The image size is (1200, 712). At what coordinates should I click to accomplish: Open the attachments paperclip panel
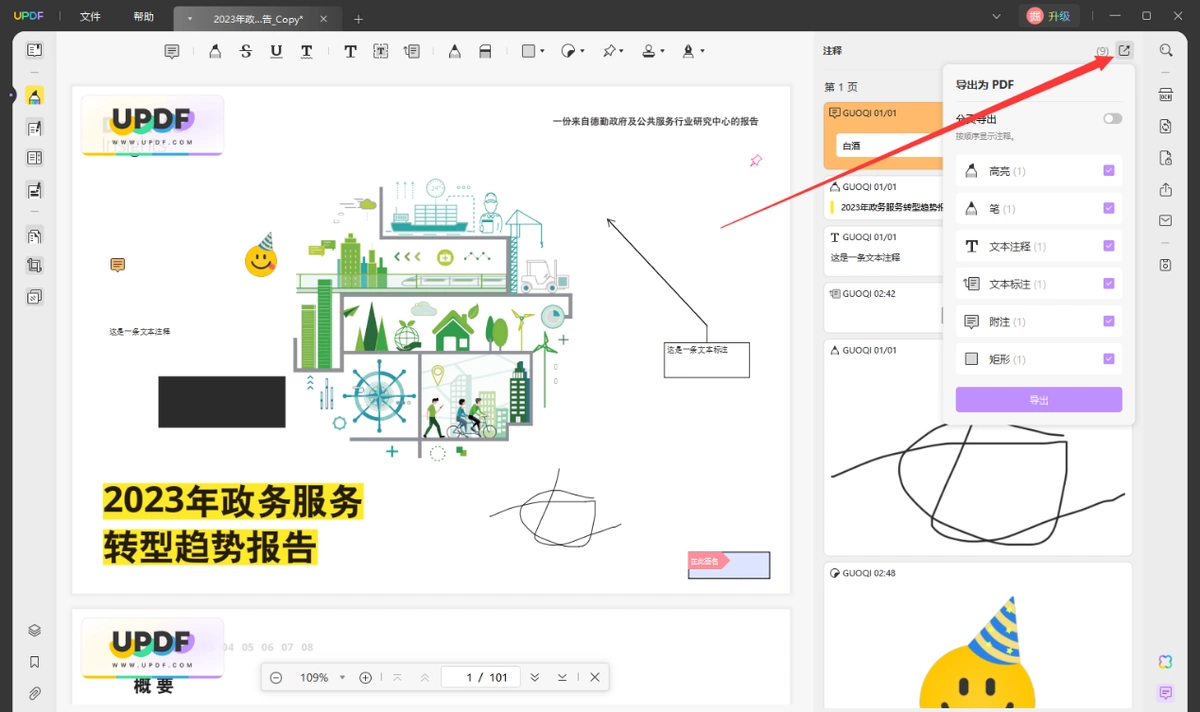(x=35, y=693)
